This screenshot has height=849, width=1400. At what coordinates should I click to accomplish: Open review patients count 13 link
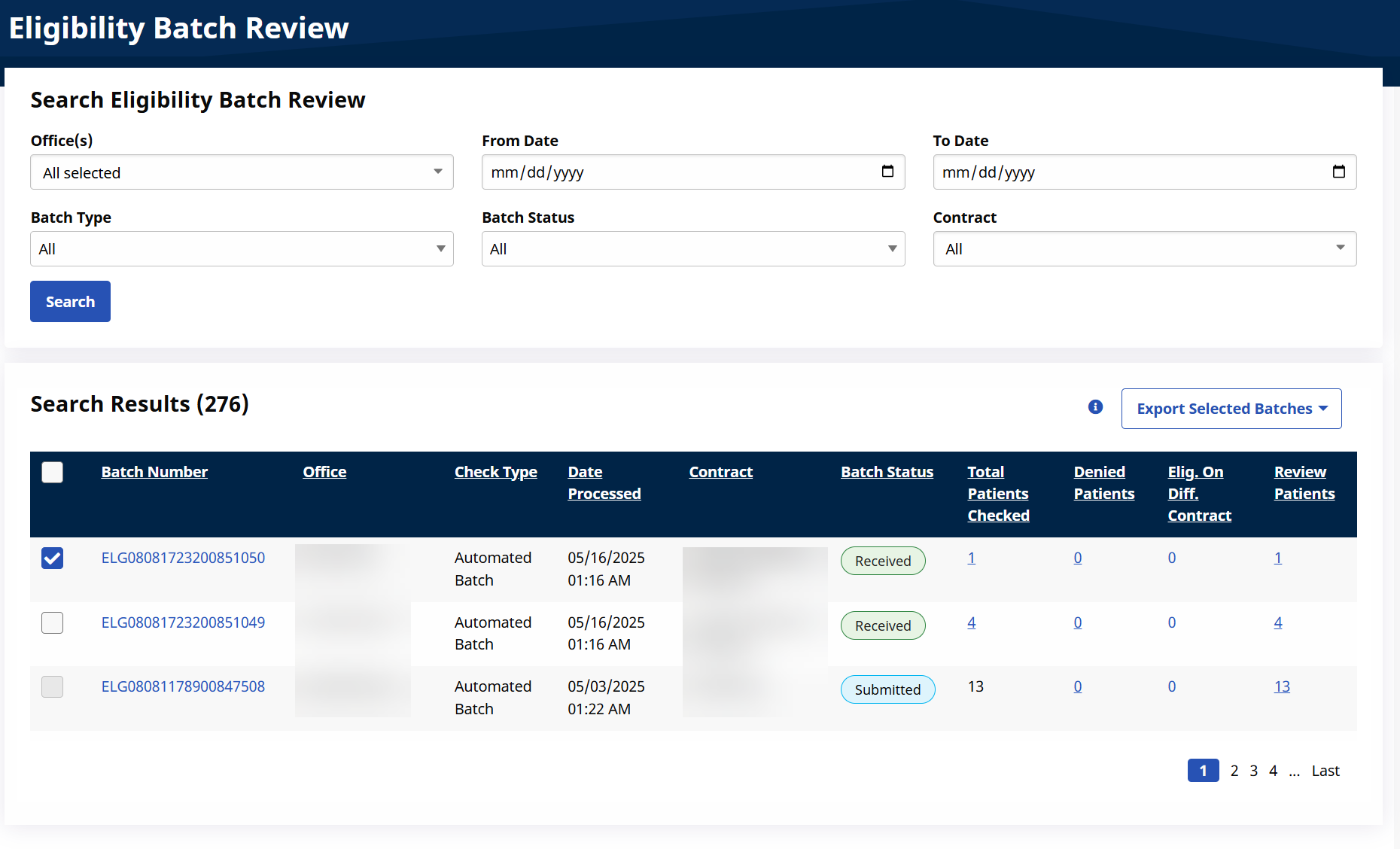click(x=1281, y=686)
